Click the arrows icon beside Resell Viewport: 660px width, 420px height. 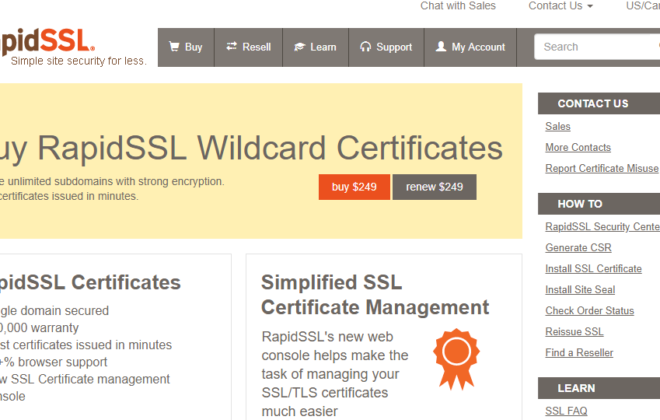pyautogui.click(x=232, y=46)
